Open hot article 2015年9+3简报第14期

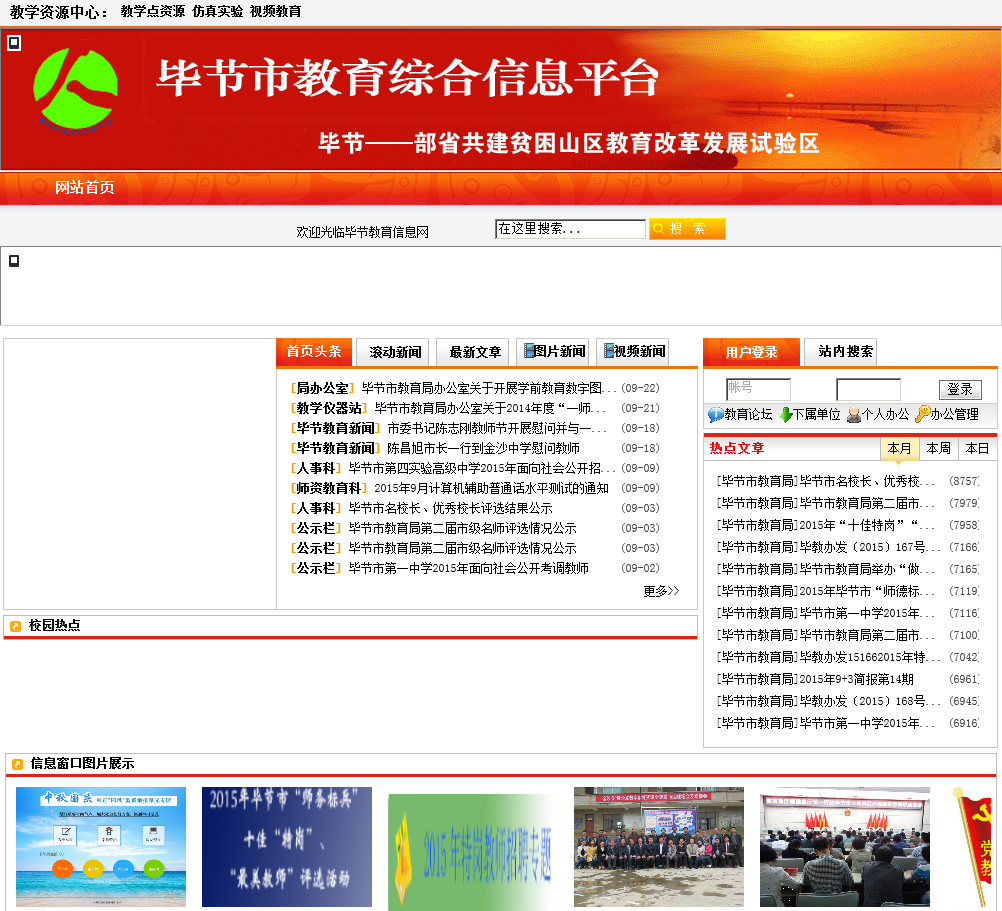[815, 679]
